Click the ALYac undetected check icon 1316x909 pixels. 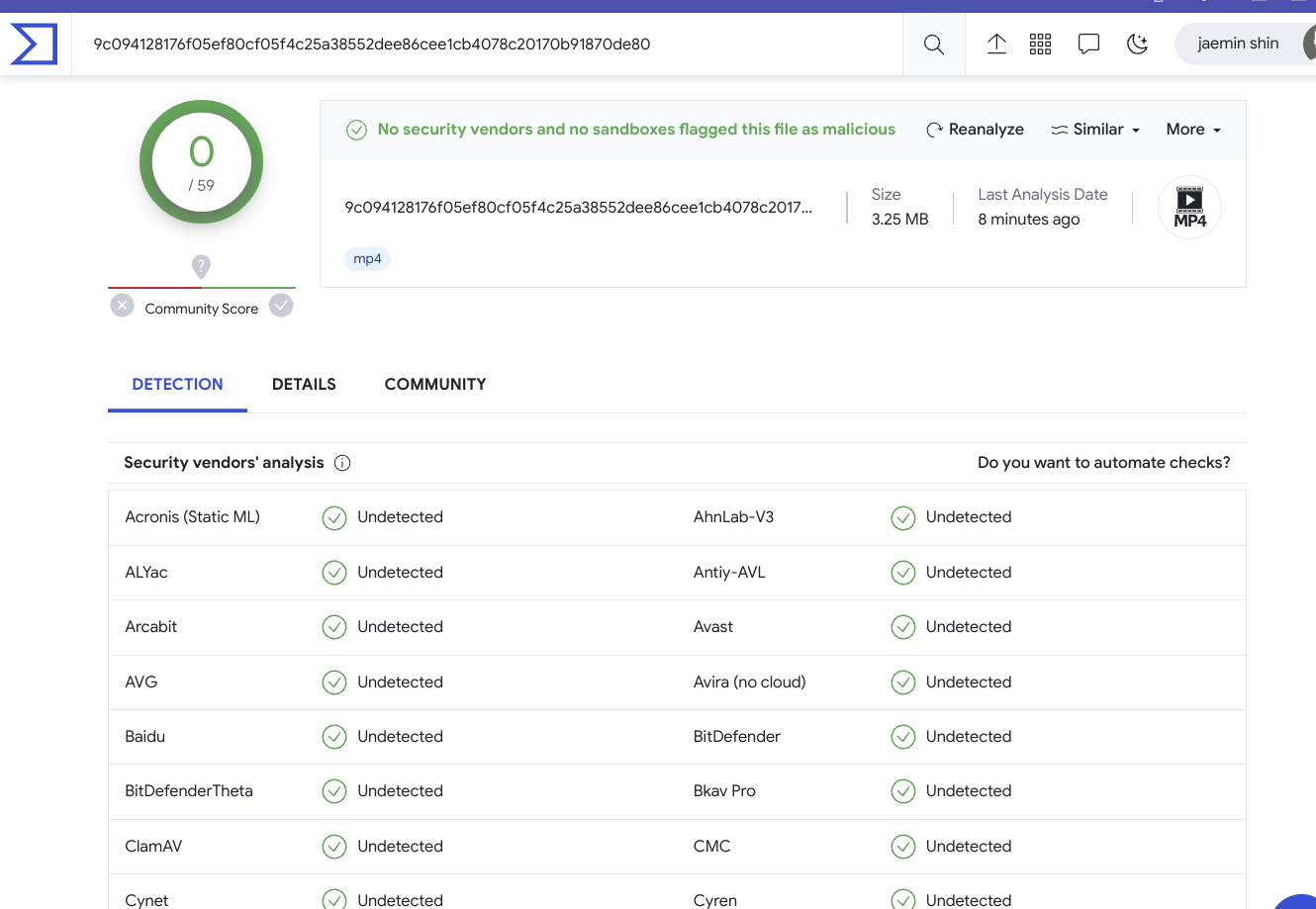[x=334, y=573]
